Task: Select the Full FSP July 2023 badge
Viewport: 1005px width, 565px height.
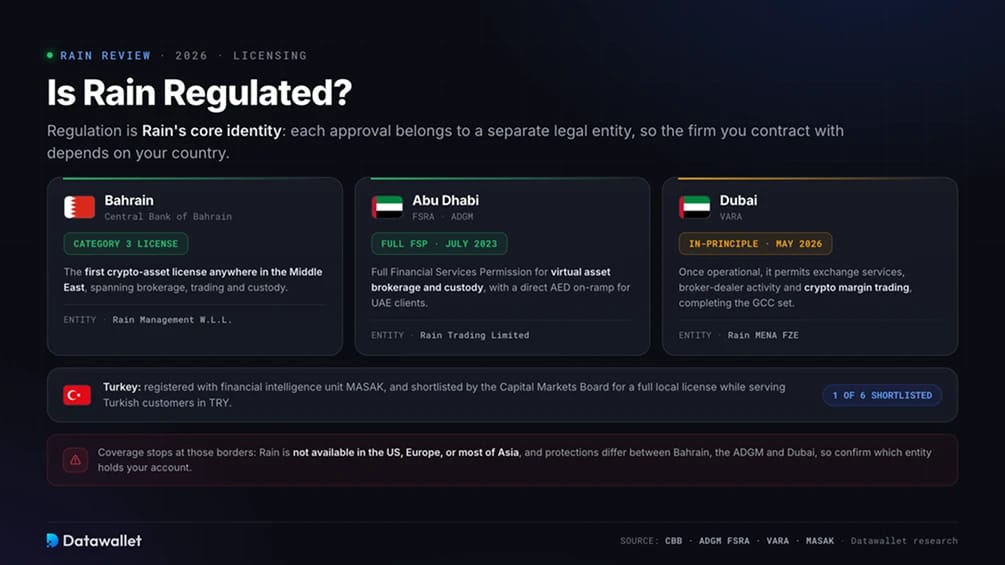Action: (x=439, y=244)
